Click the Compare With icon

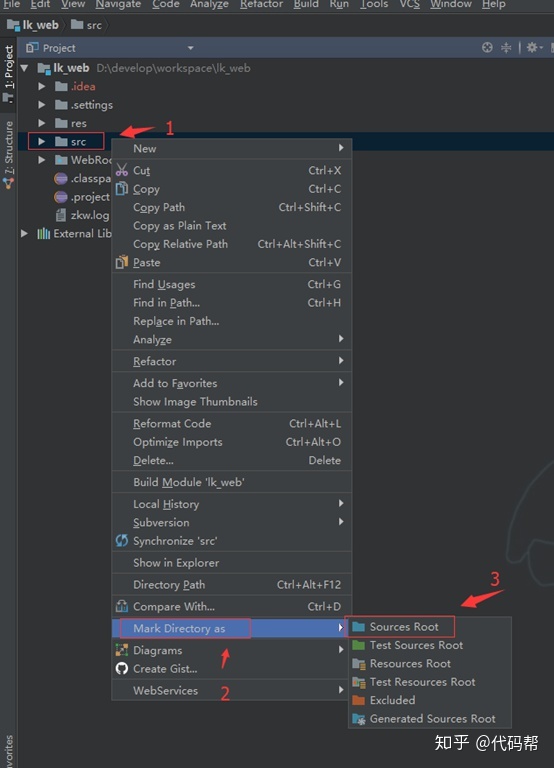click(x=121, y=606)
